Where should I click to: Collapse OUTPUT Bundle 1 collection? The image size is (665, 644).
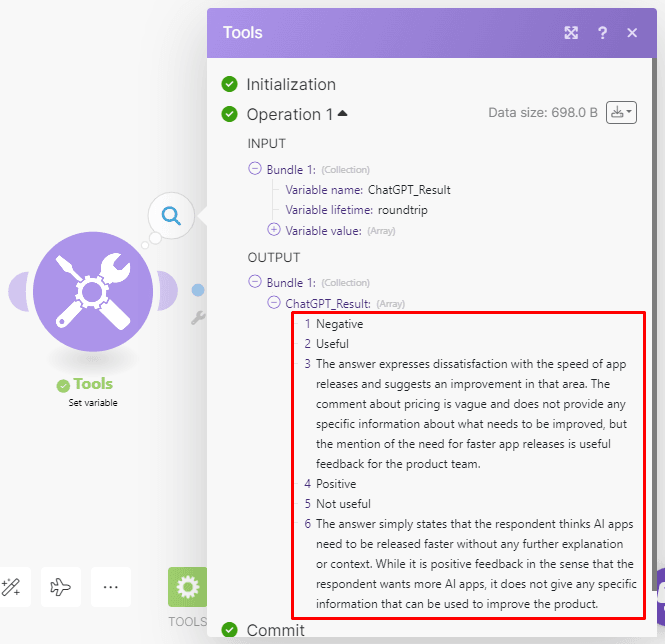(x=255, y=282)
